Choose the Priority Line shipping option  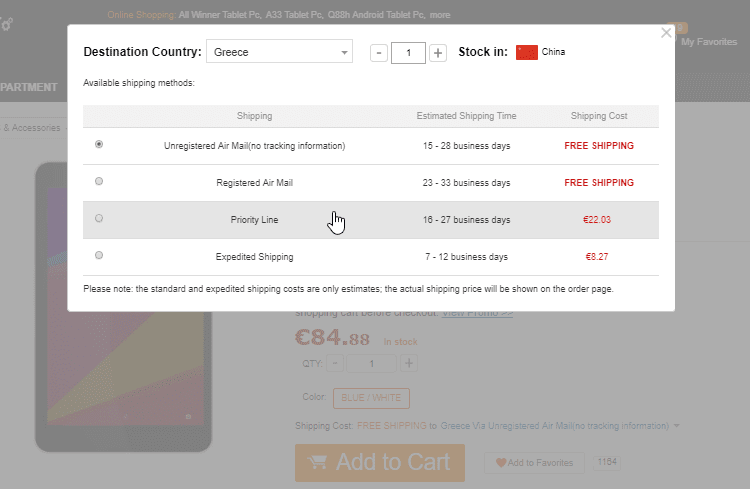click(99, 218)
